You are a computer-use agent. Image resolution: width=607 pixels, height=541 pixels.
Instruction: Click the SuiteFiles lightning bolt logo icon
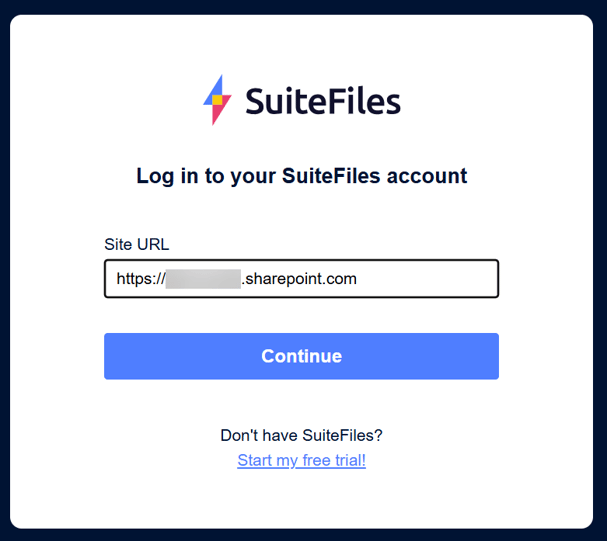[217, 100]
